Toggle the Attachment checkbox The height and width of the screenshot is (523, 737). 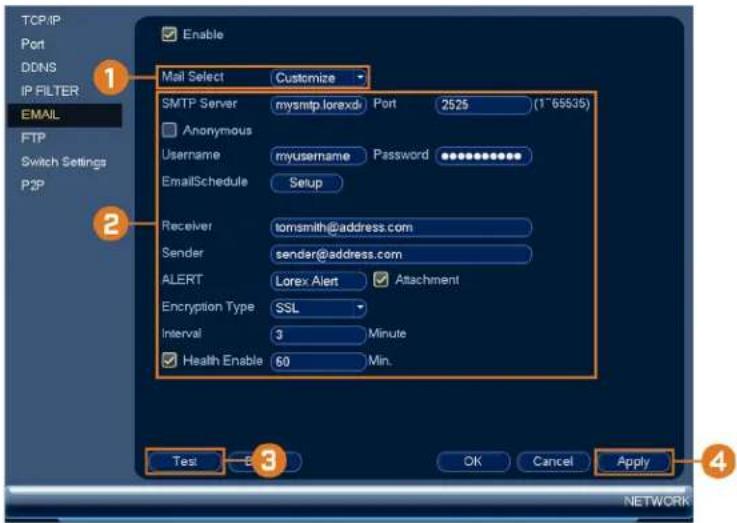381,280
